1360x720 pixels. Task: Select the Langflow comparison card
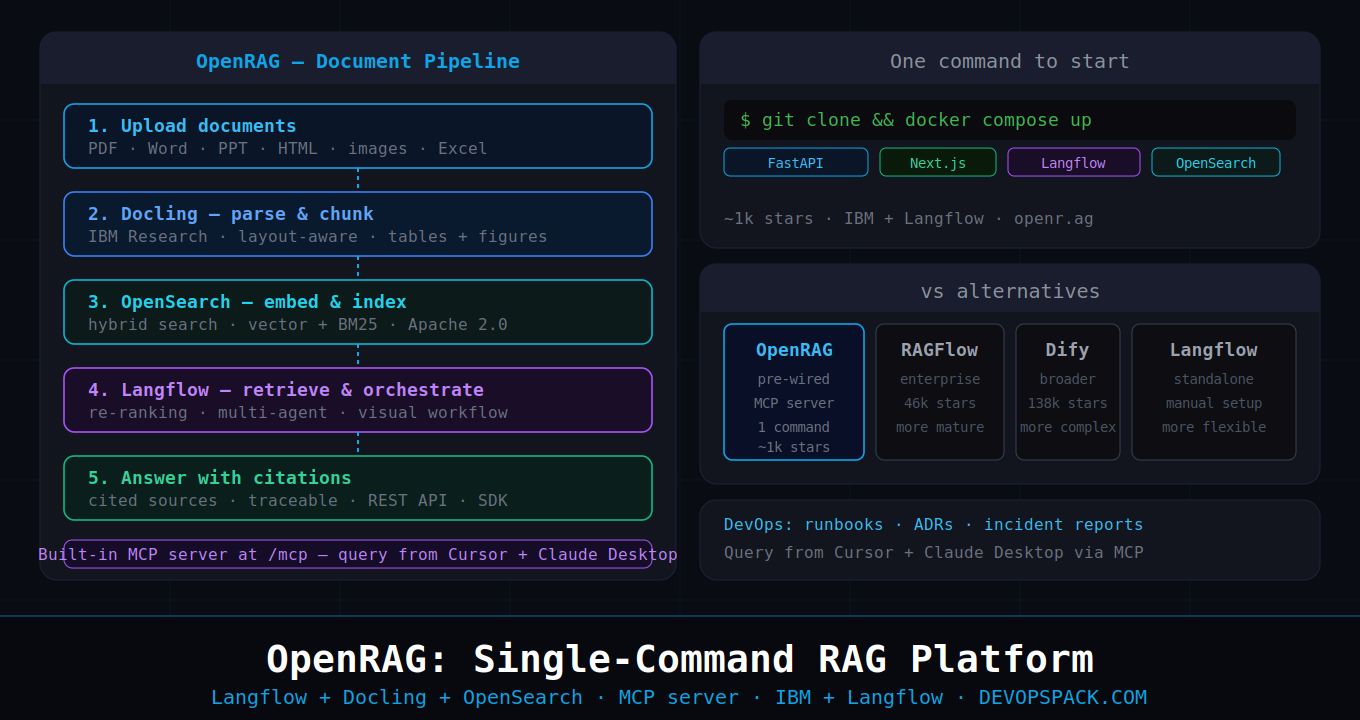point(1214,392)
